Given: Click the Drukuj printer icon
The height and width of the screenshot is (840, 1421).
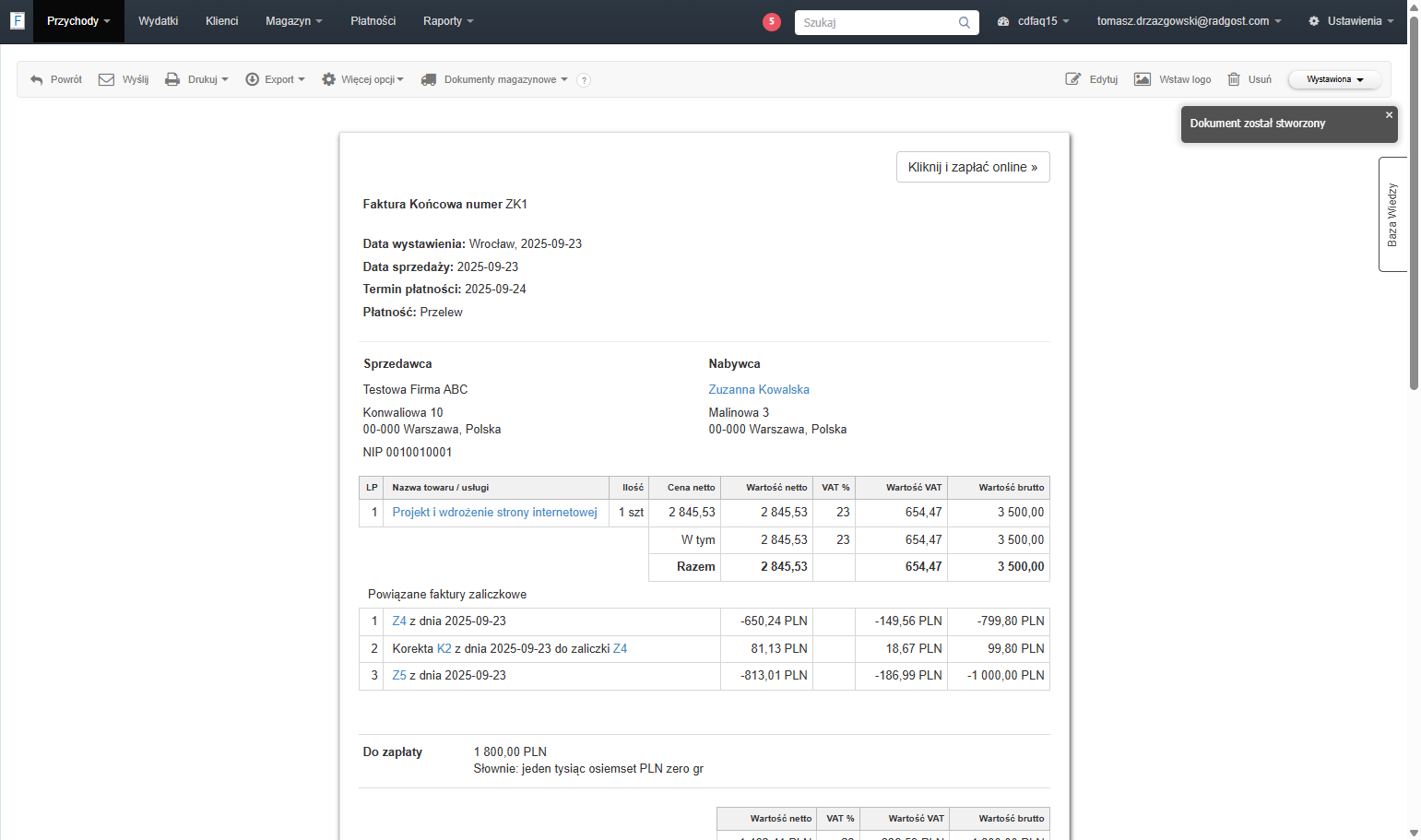Looking at the screenshot, I should [x=172, y=80].
